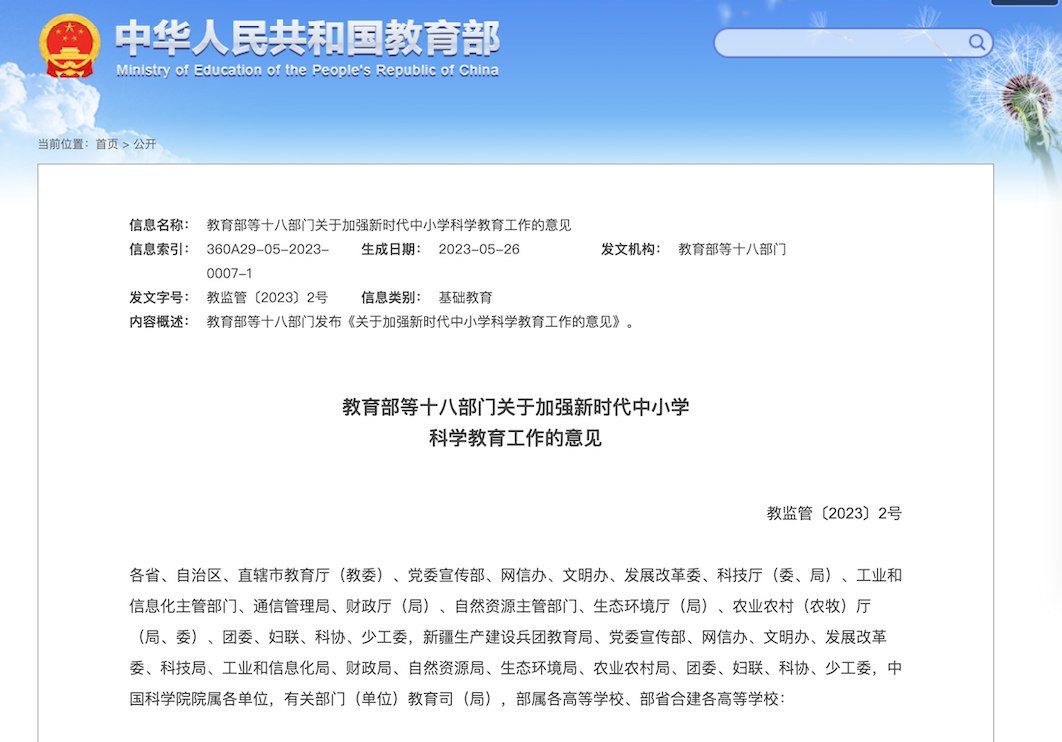This screenshot has width=1062, height=742.
Task: Click the 发文机构 label
Action: click(630, 249)
